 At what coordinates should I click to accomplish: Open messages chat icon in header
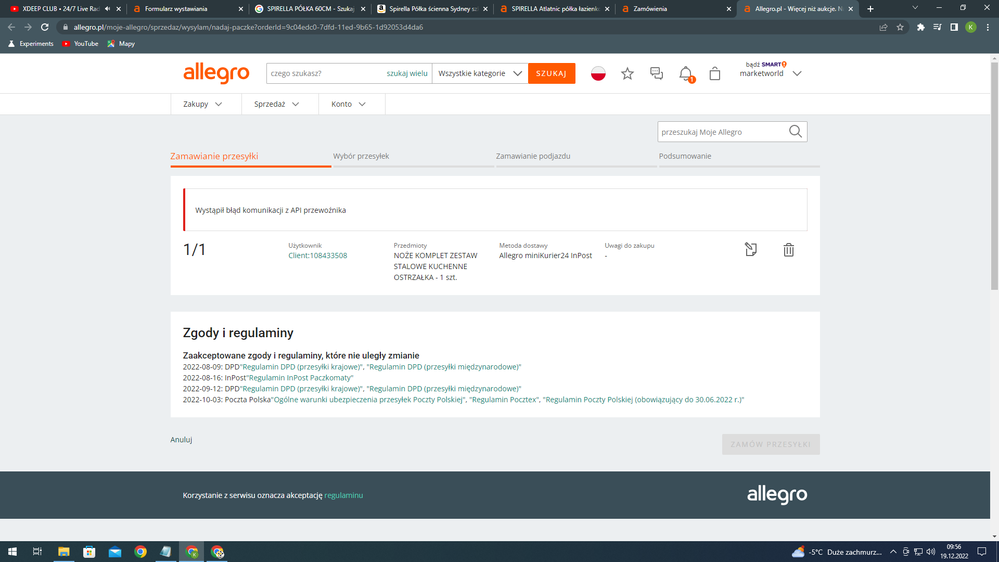[x=656, y=73]
